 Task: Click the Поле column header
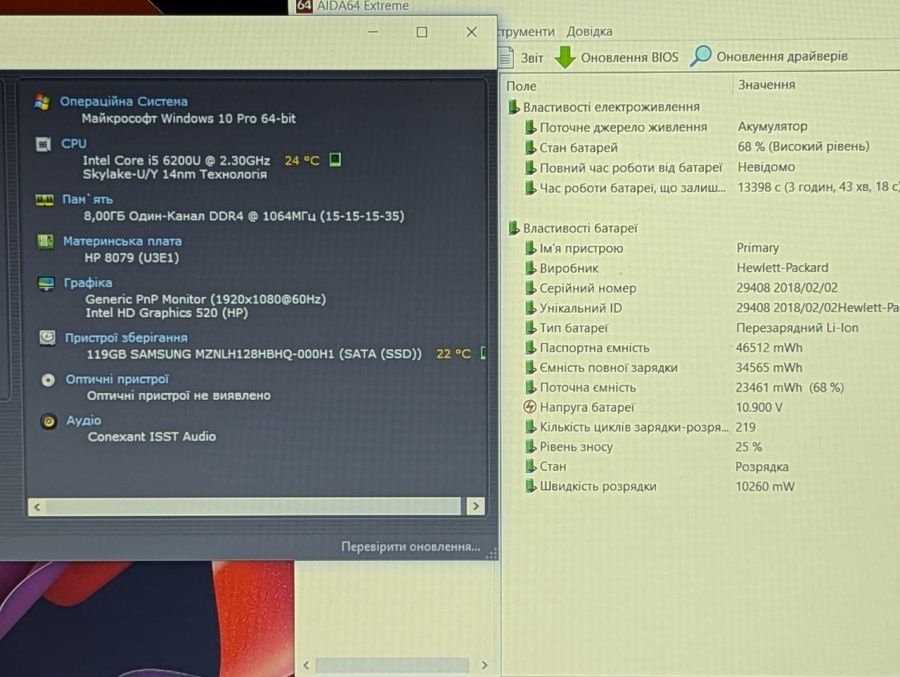click(x=521, y=86)
